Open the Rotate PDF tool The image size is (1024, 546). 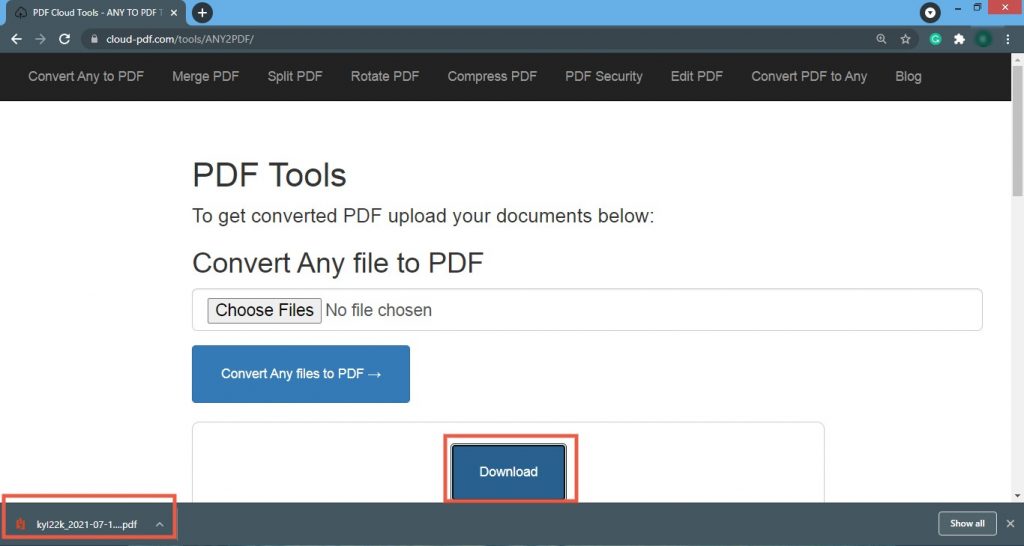[385, 76]
